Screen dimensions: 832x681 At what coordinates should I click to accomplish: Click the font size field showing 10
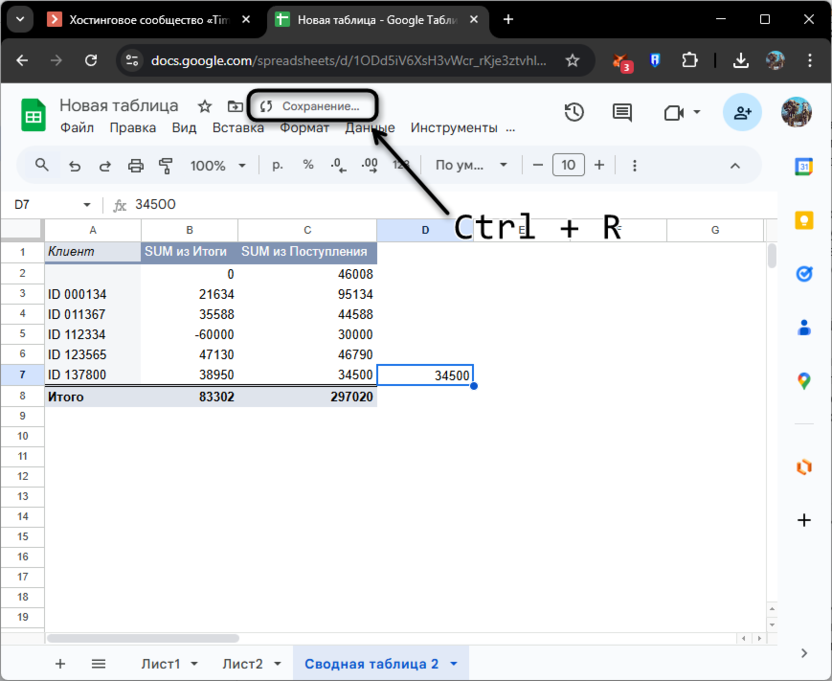(x=568, y=165)
